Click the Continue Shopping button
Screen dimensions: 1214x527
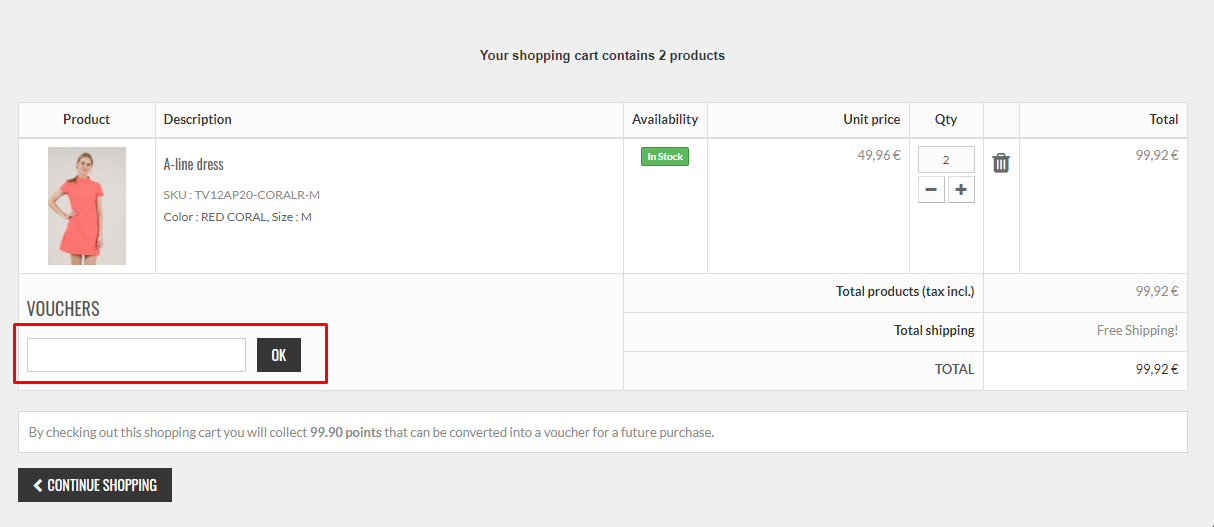tap(95, 485)
